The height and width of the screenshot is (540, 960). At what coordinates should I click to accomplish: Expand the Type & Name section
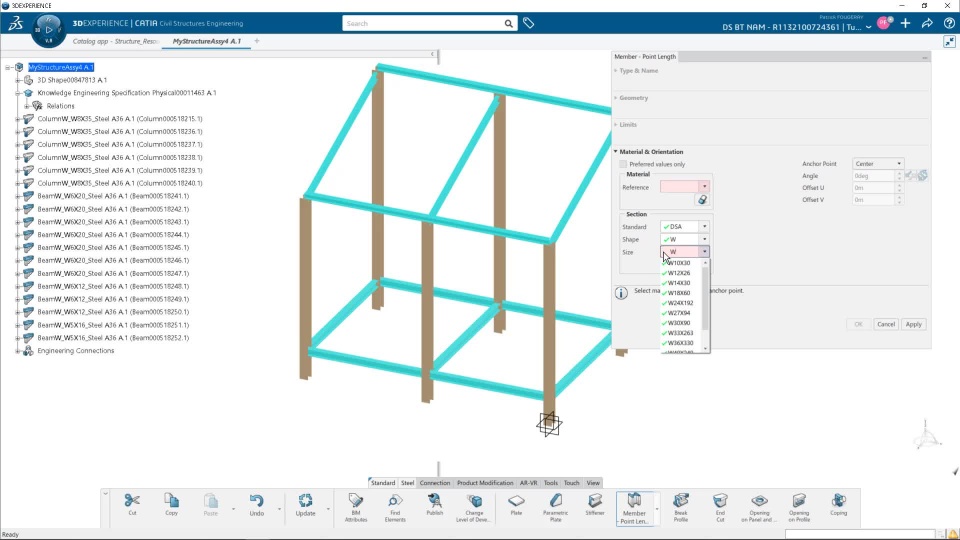click(x=637, y=71)
